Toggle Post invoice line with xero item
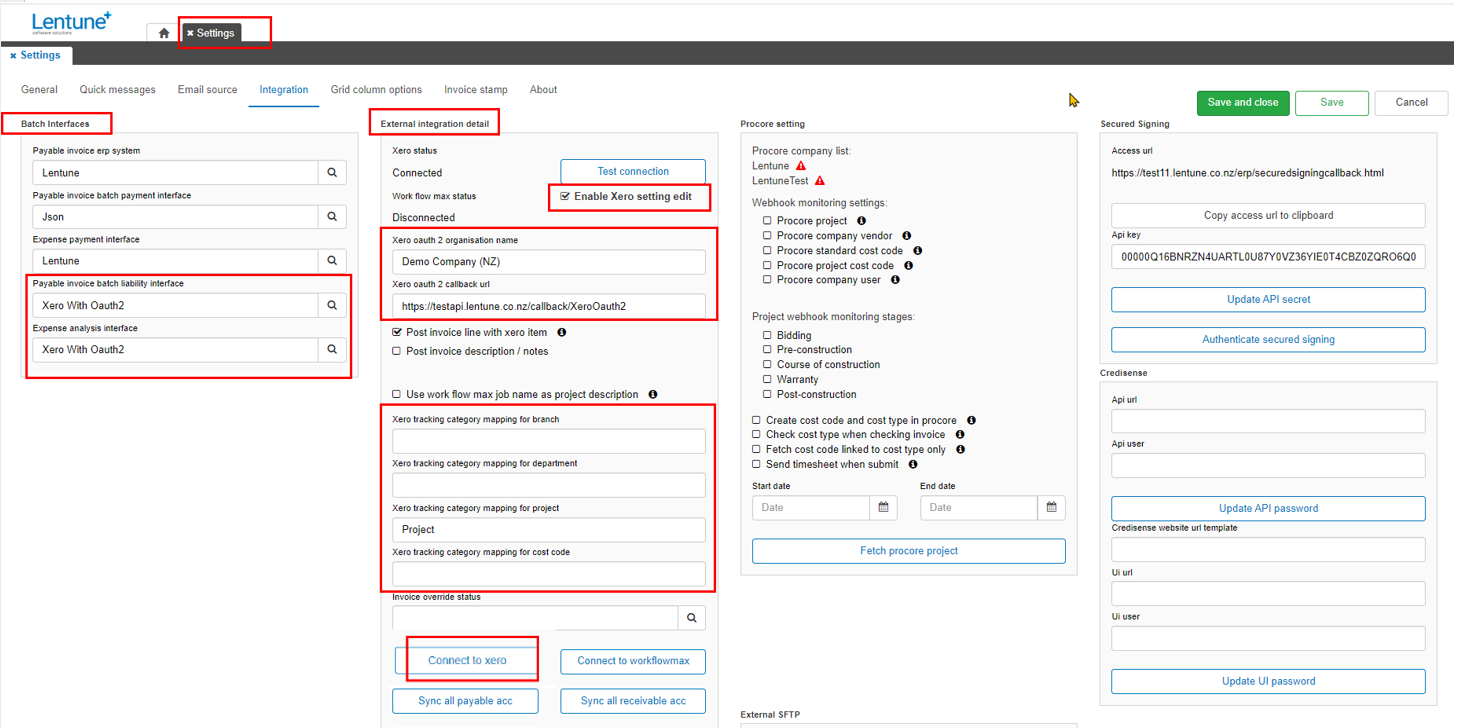This screenshot has height=728, width=1474. click(397, 333)
